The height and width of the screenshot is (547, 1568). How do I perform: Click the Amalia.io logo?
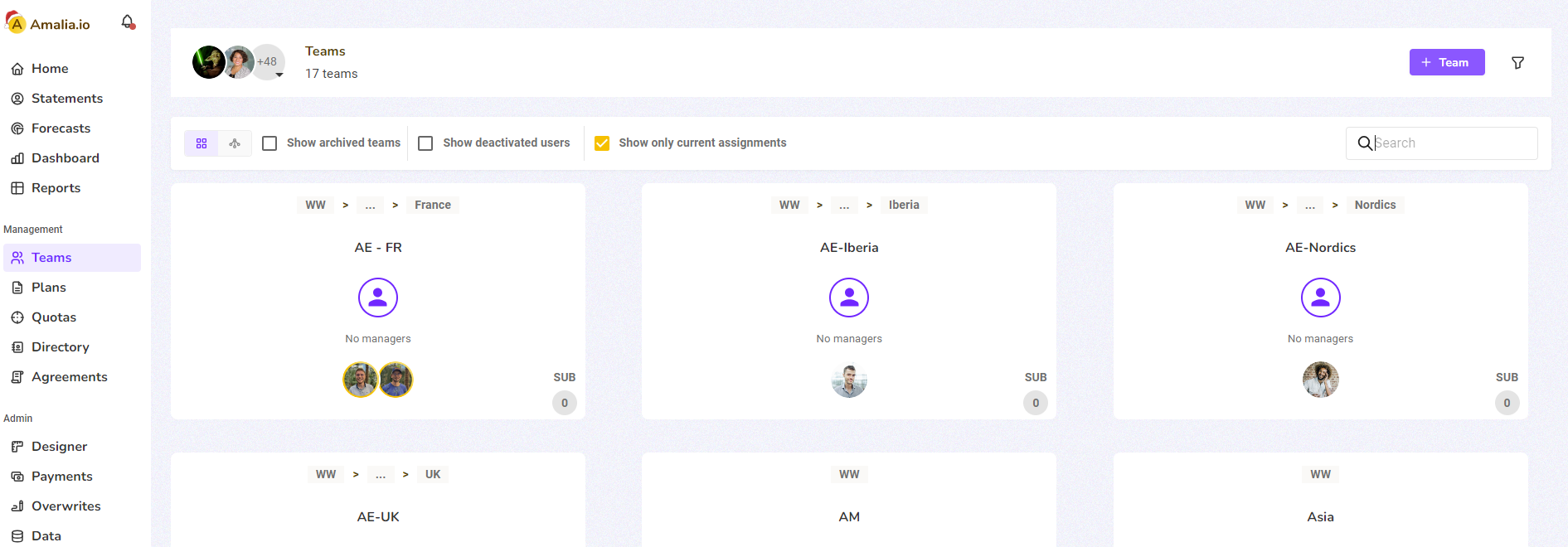click(48, 23)
